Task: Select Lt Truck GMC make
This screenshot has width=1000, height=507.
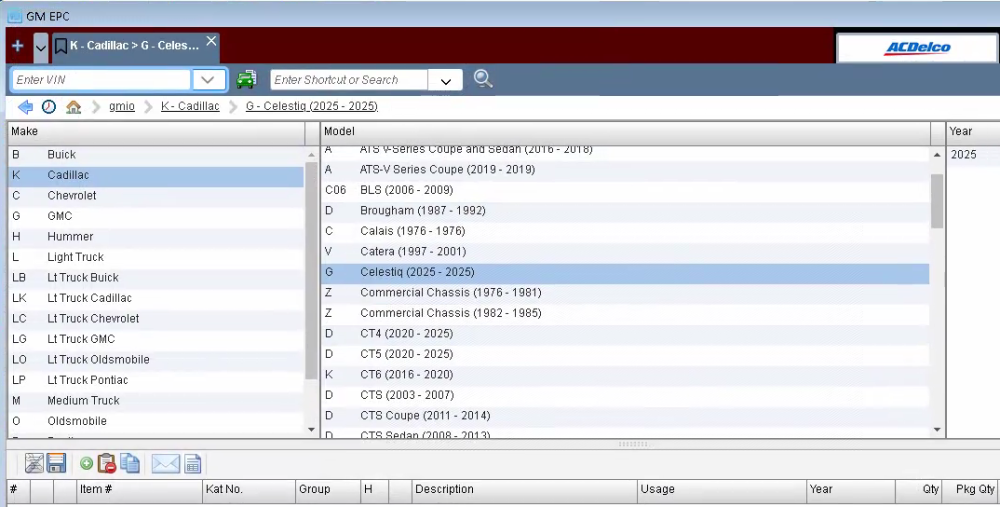Action: [x=156, y=339]
